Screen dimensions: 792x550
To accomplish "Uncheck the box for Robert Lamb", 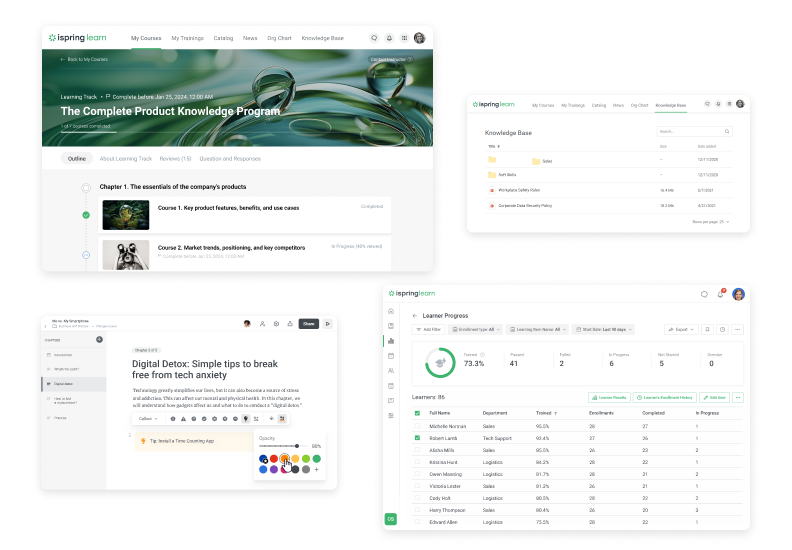I will point(417,438).
